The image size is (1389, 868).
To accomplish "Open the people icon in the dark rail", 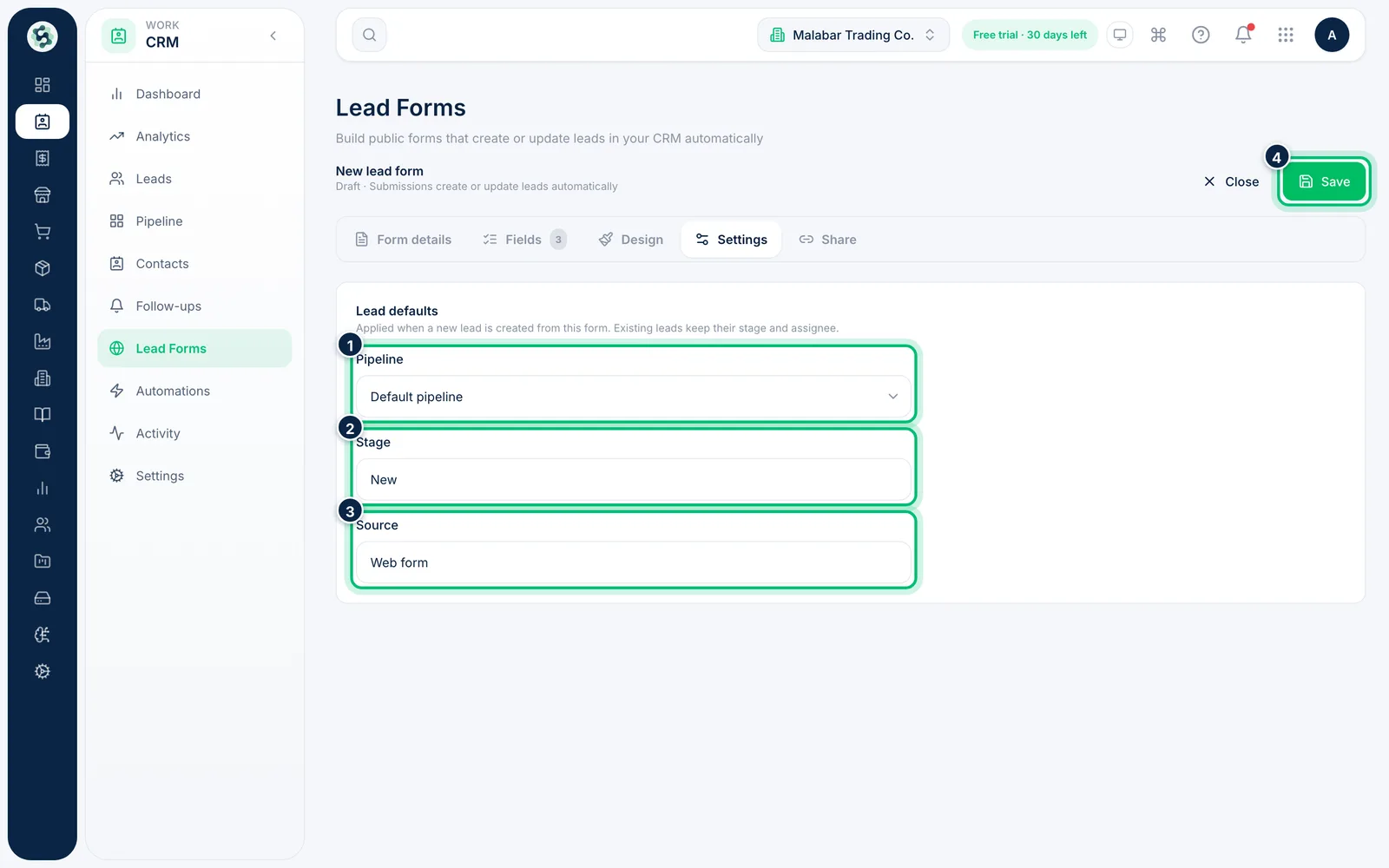I will point(42,525).
